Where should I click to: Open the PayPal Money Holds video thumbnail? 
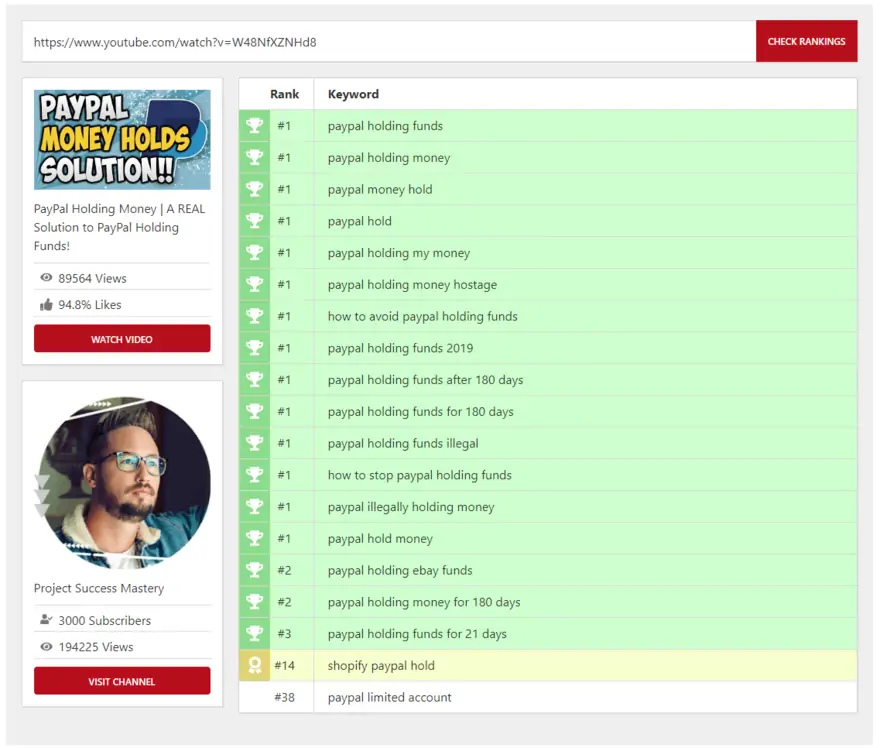click(x=122, y=140)
